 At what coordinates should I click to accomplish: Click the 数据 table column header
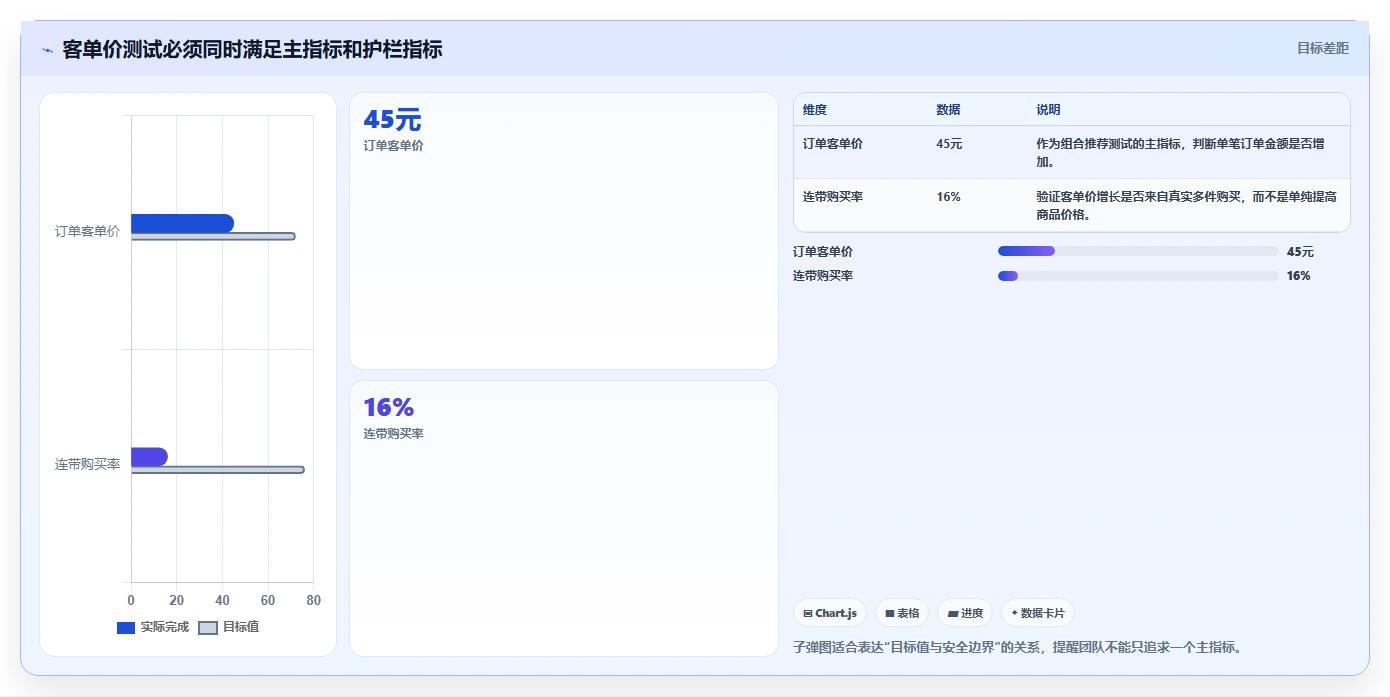[948, 110]
